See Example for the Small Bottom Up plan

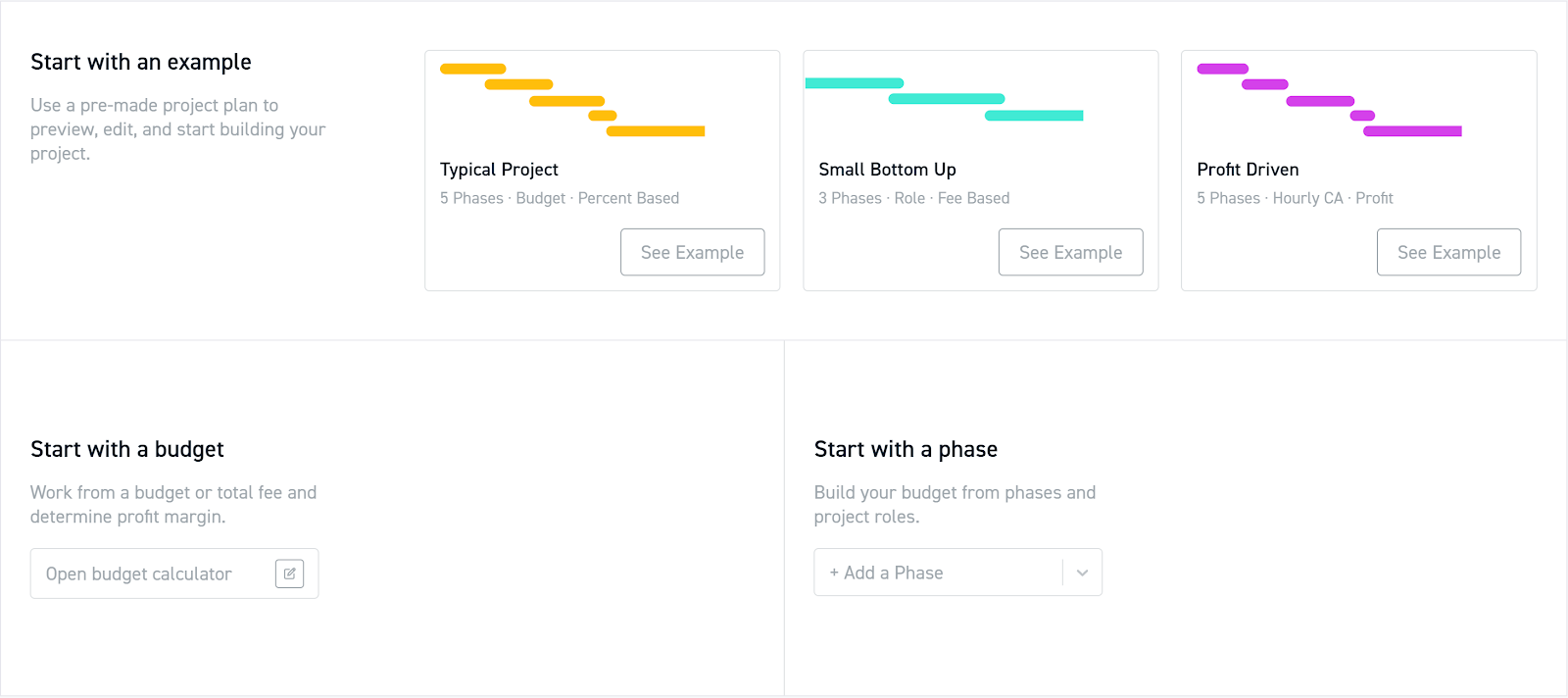click(1070, 252)
